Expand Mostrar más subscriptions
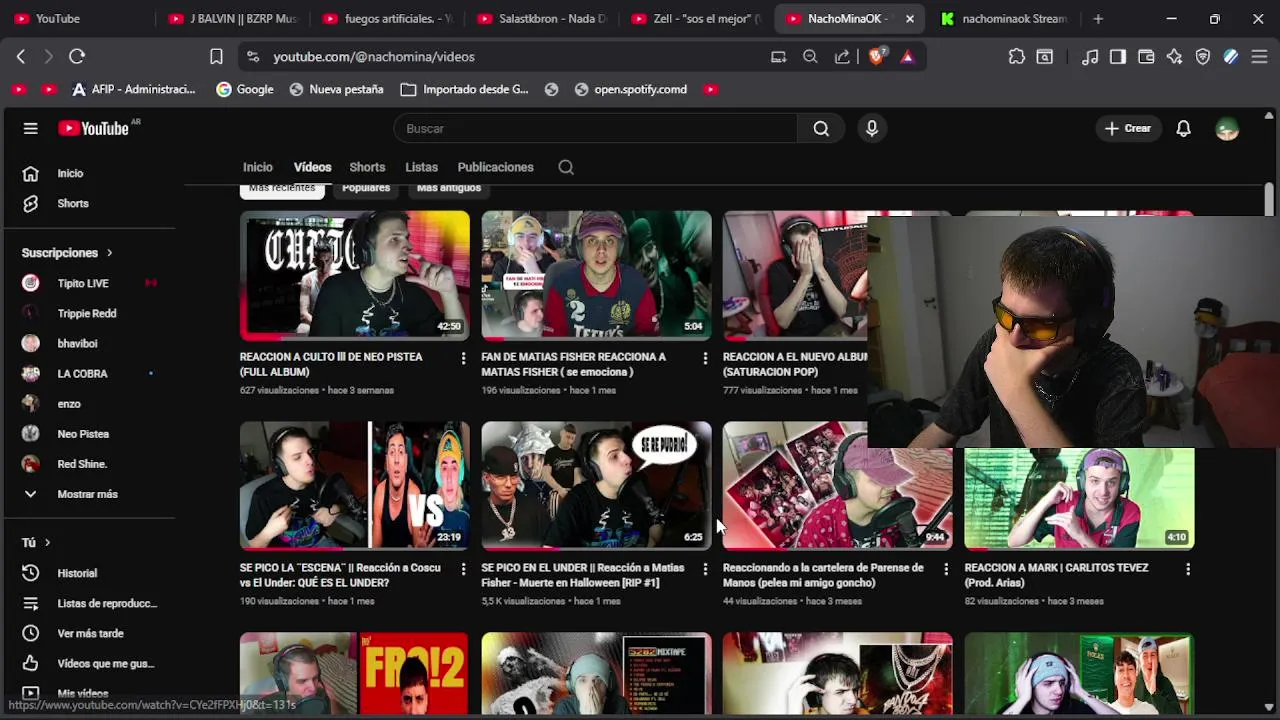Image resolution: width=1280 pixels, height=720 pixels. 88,494
